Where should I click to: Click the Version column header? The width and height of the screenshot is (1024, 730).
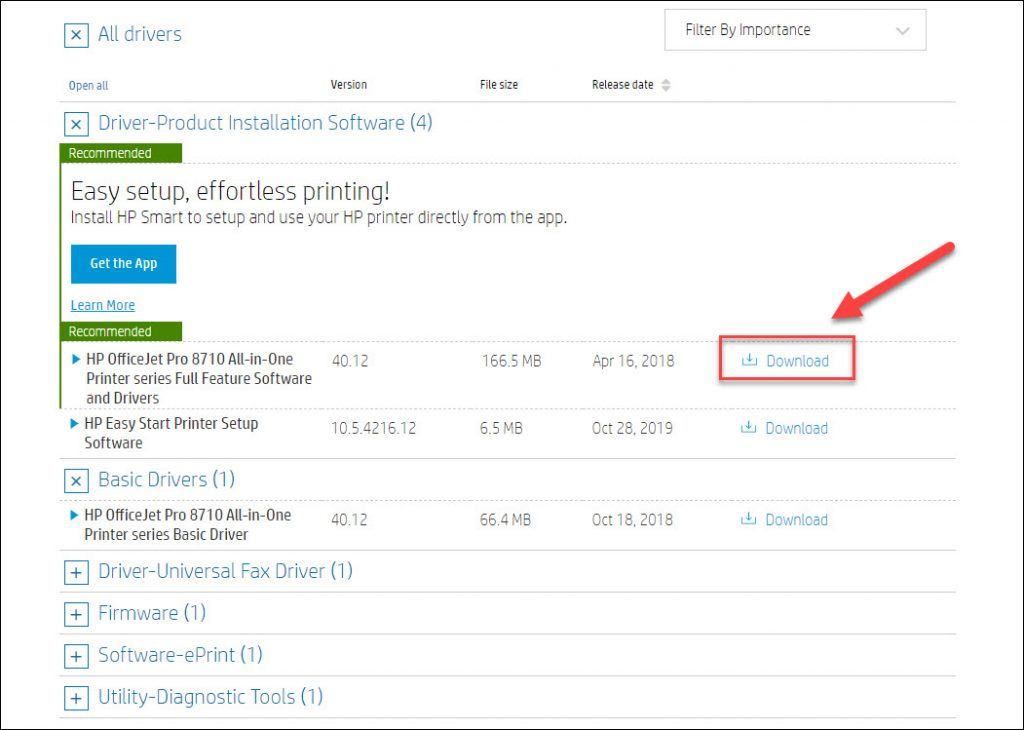click(x=349, y=85)
